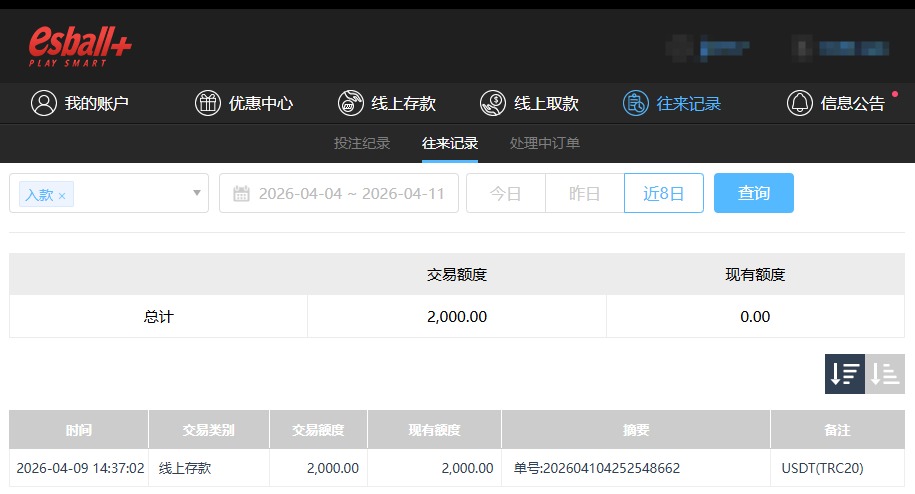The width and height of the screenshot is (915, 494).
Task: Click the 交易额度 table column header
Action: [x=318, y=430]
